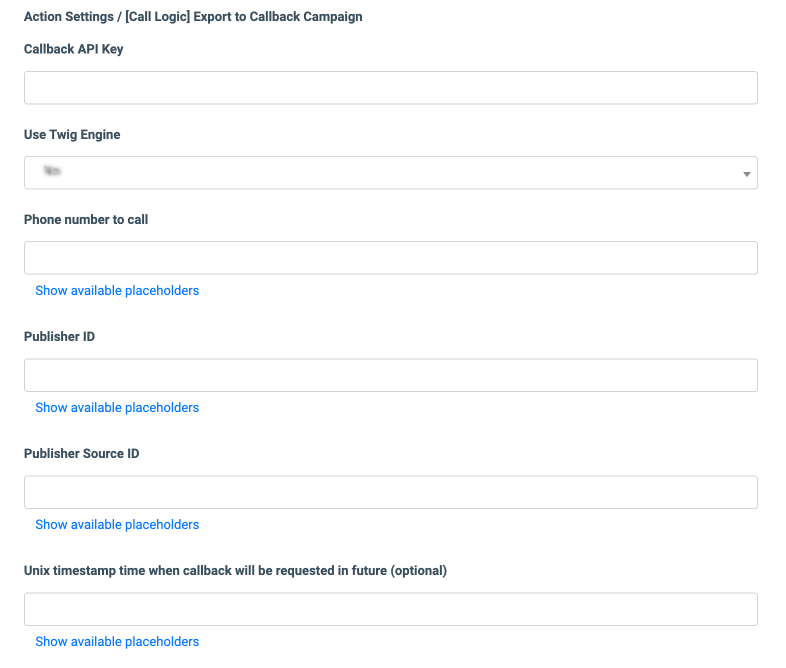Viewport: 786px width, 668px height.
Task: Click the Unix timestamp callback time field
Action: [390, 609]
